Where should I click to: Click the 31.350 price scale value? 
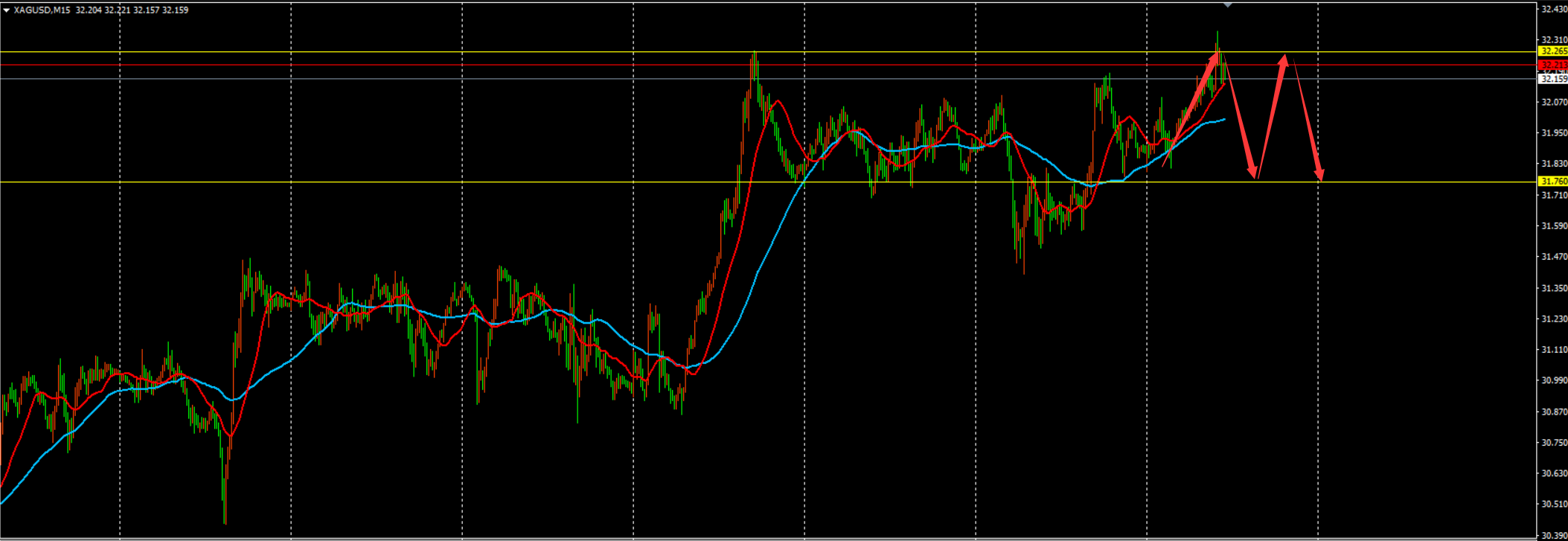(1554, 288)
